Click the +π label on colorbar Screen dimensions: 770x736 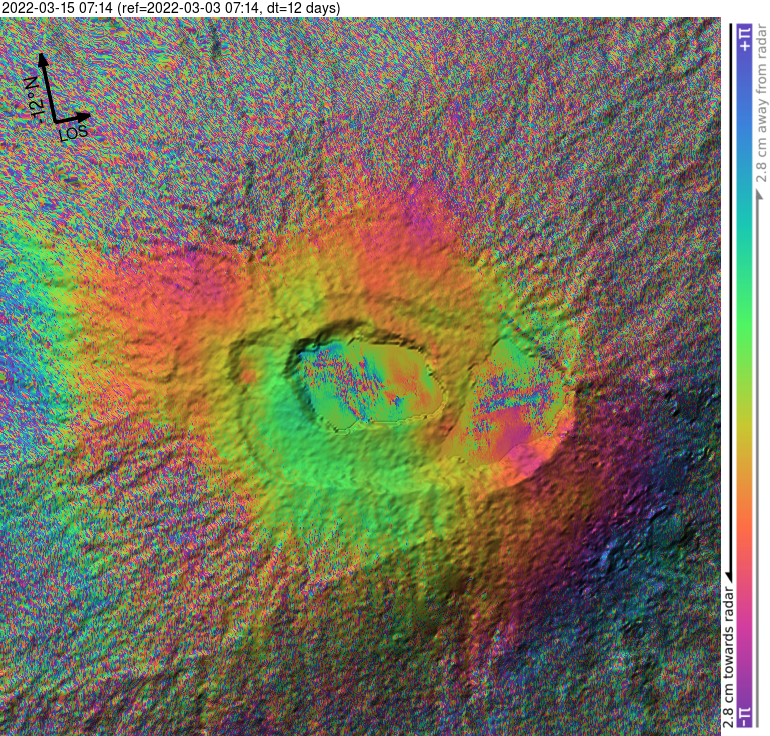coord(745,39)
